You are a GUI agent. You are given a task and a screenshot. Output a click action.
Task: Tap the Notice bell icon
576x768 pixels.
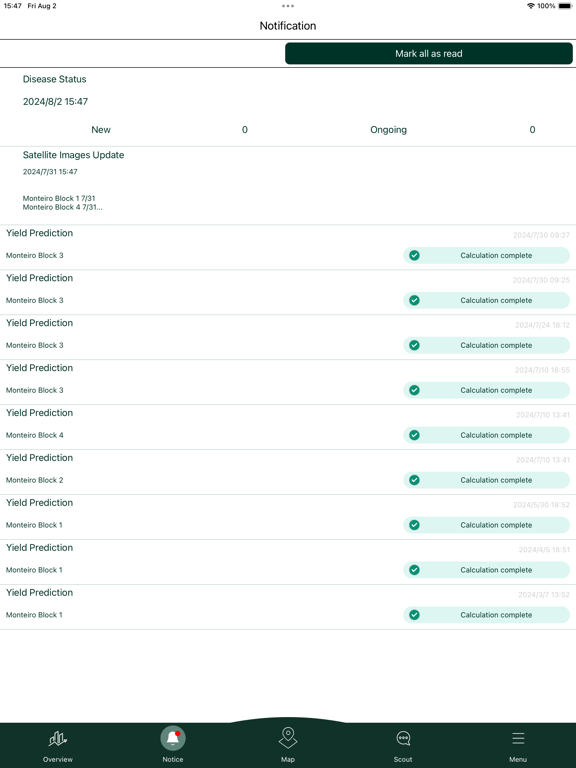(173, 738)
